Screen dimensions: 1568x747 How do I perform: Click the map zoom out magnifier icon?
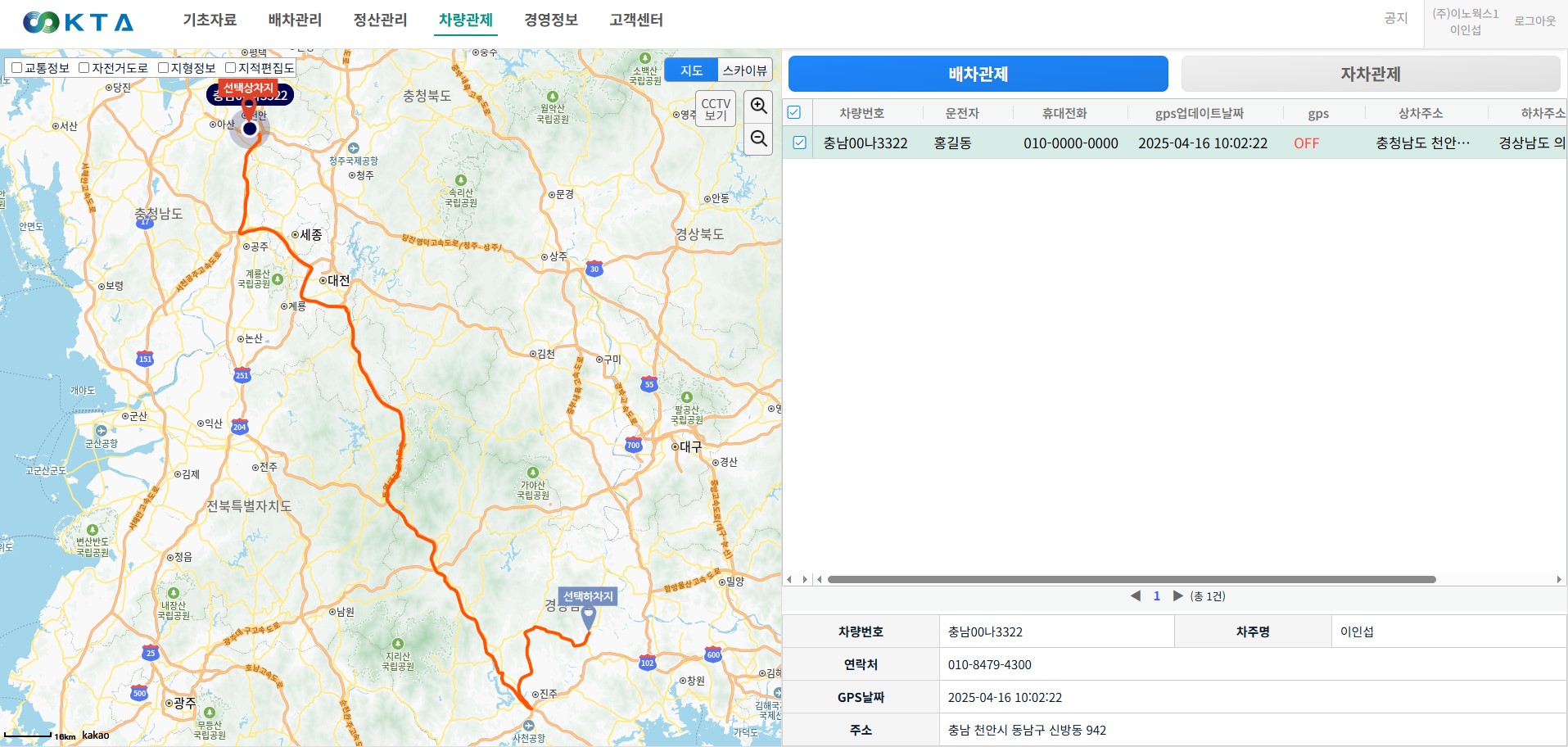pyautogui.click(x=758, y=138)
